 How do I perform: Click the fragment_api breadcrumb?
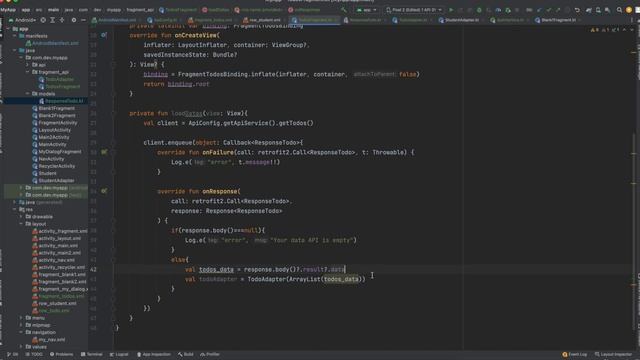tap(140, 10)
